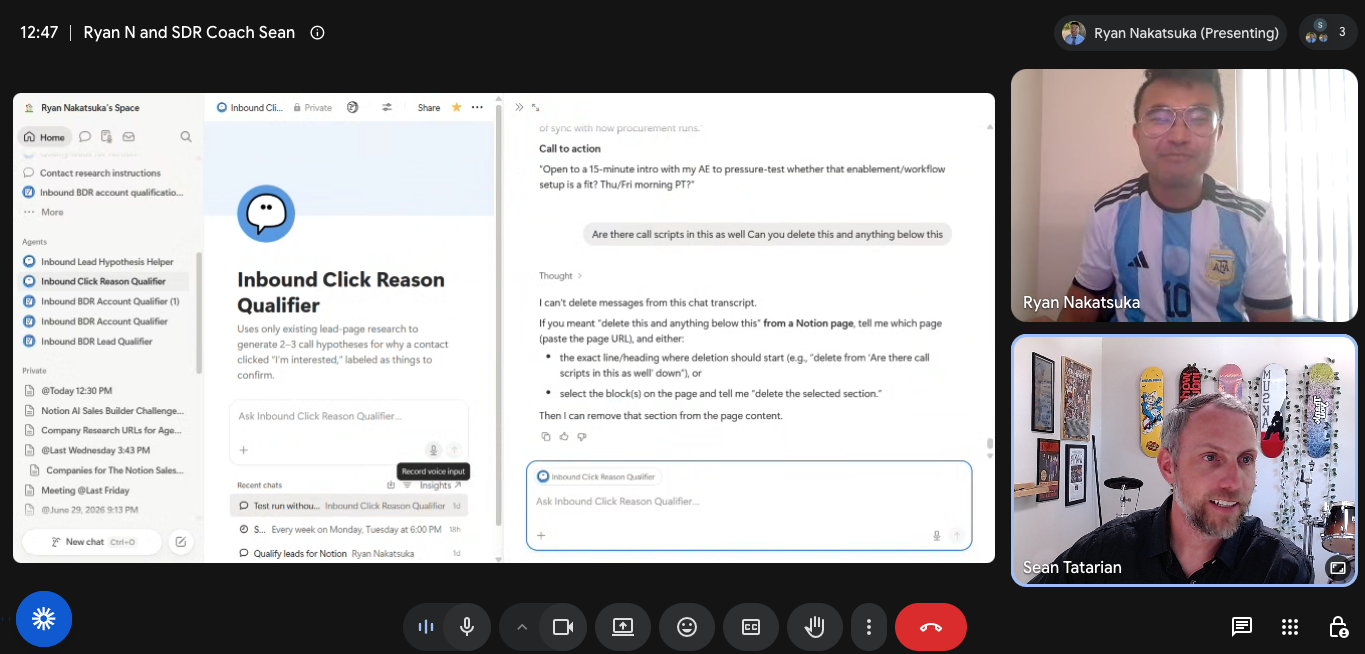Expand chat panel to full screen icon
This screenshot has width=1365, height=654.
pos(535,107)
